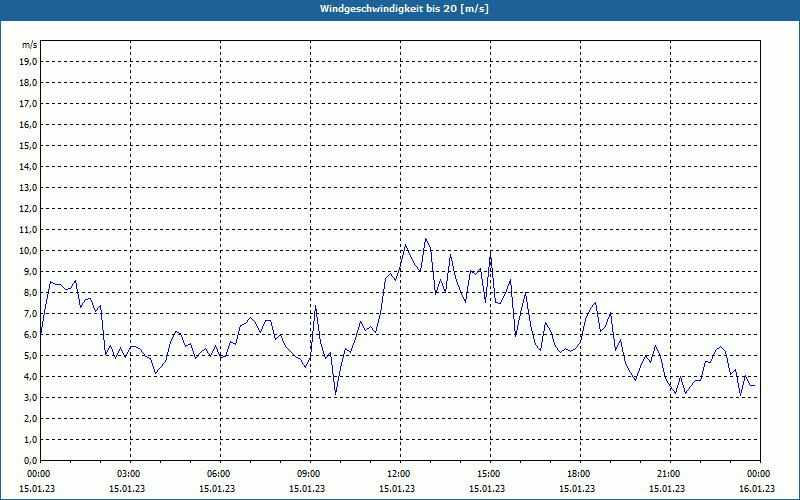Click the '1,0' y-axis value

click(30, 440)
